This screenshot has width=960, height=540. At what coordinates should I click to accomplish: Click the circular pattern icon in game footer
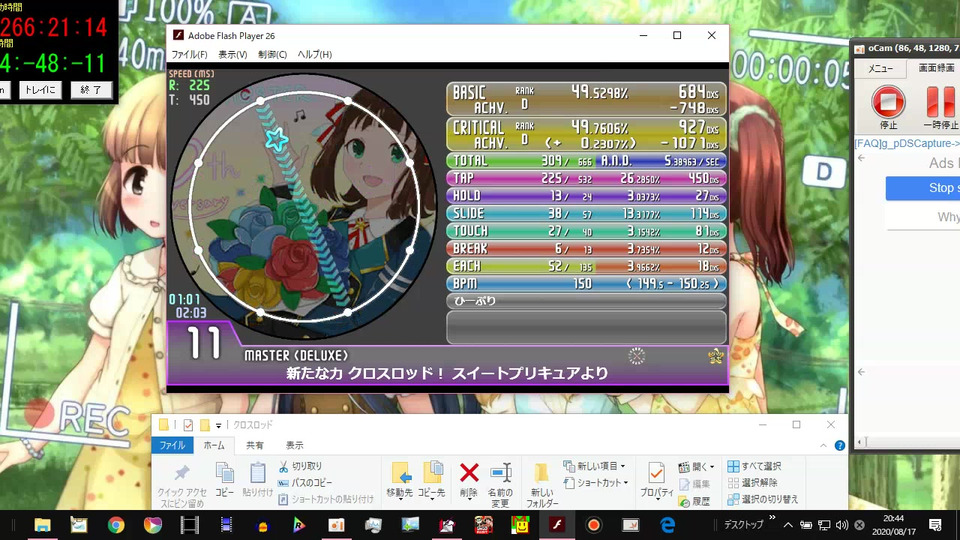(637, 356)
